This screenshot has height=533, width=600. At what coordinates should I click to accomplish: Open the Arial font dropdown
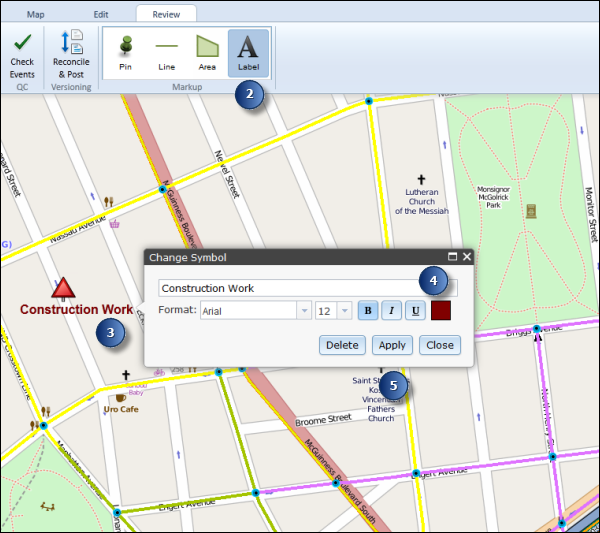point(304,311)
